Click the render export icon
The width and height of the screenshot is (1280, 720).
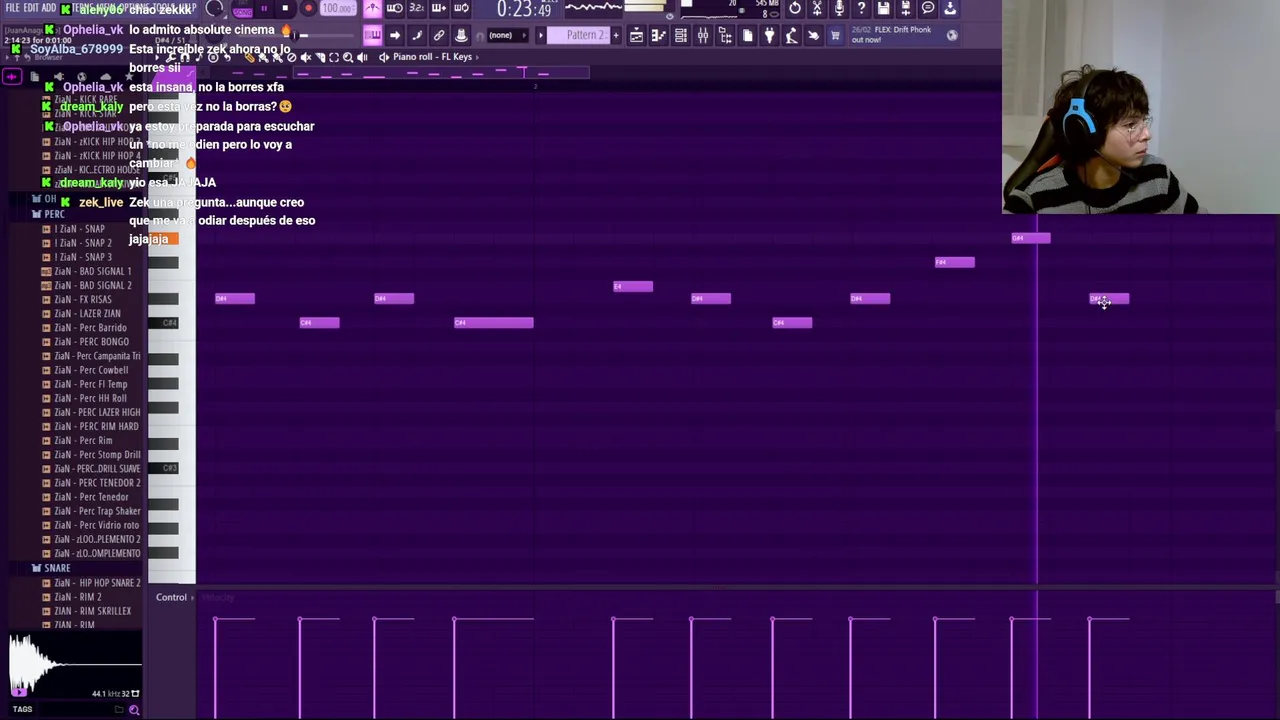tap(905, 9)
